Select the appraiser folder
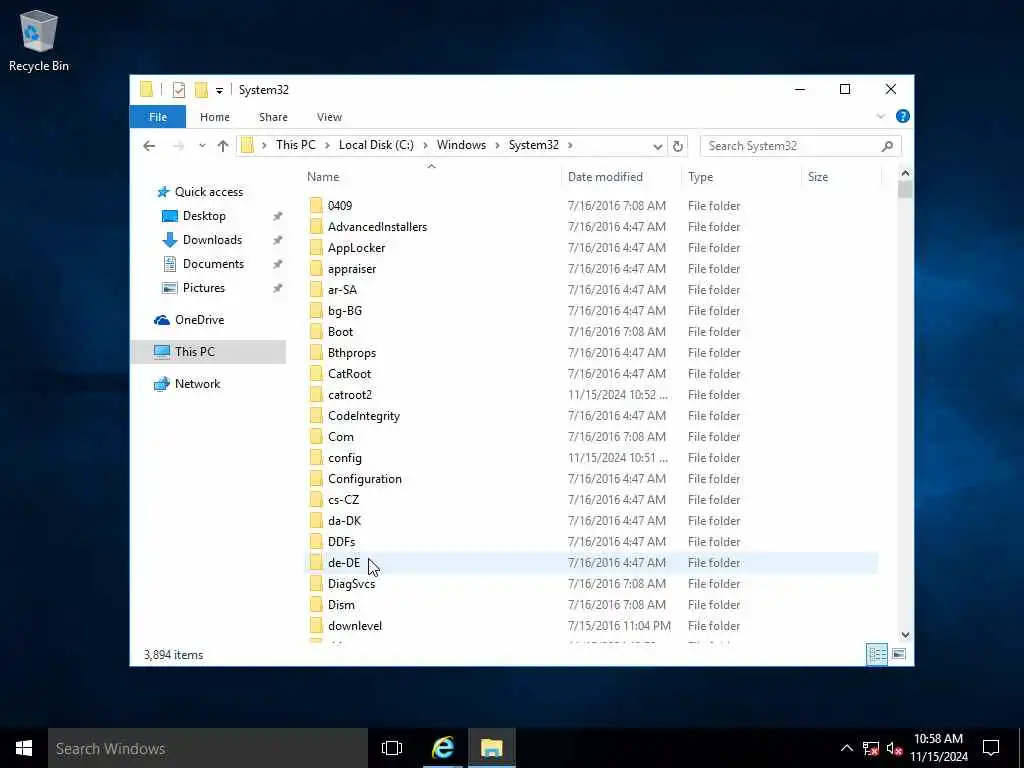Screen dimensions: 1024x768 (352, 268)
